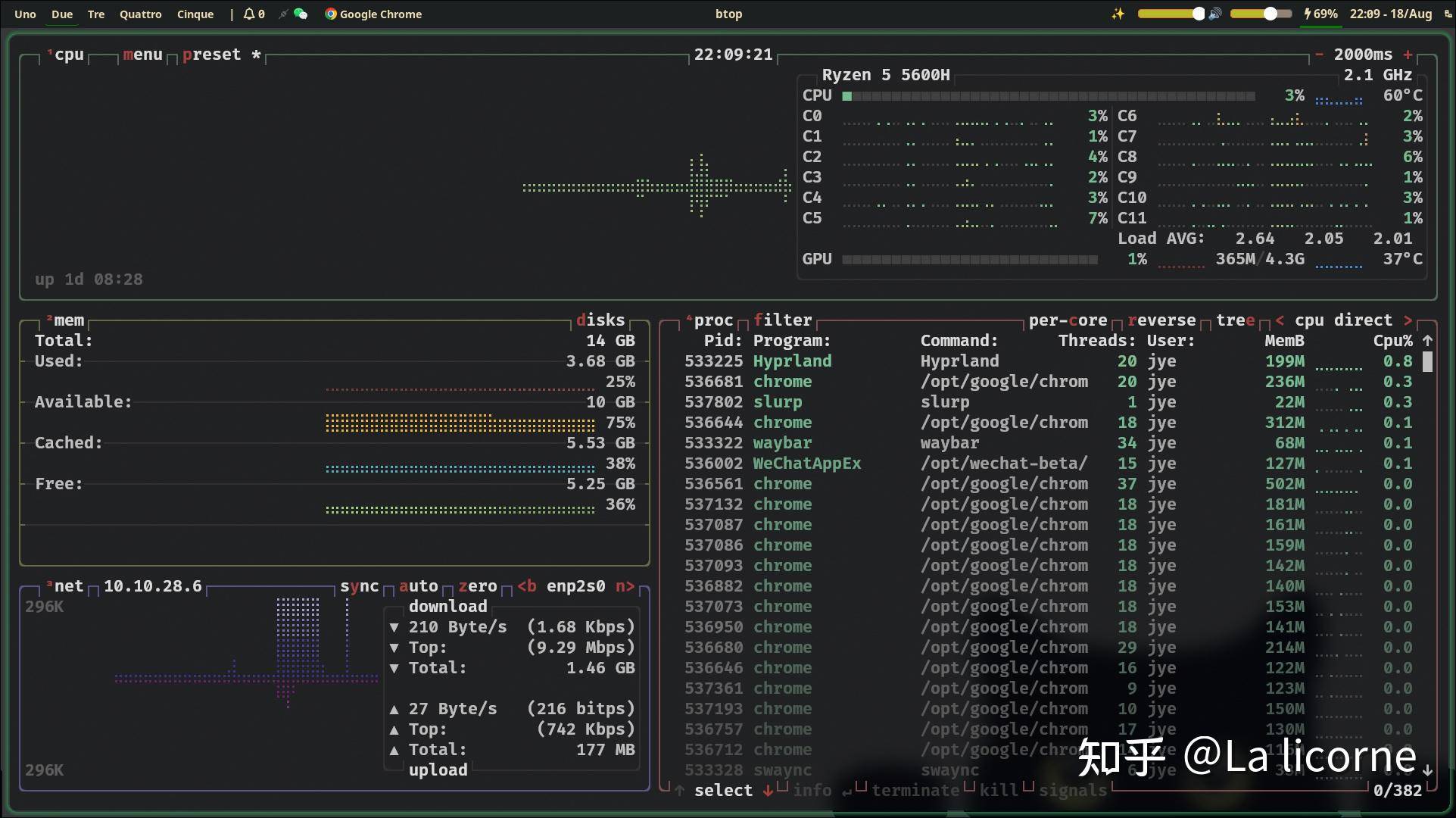Toggle reverse sorting in proc box
The width and height of the screenshot is (1456, 818).
1161,320
